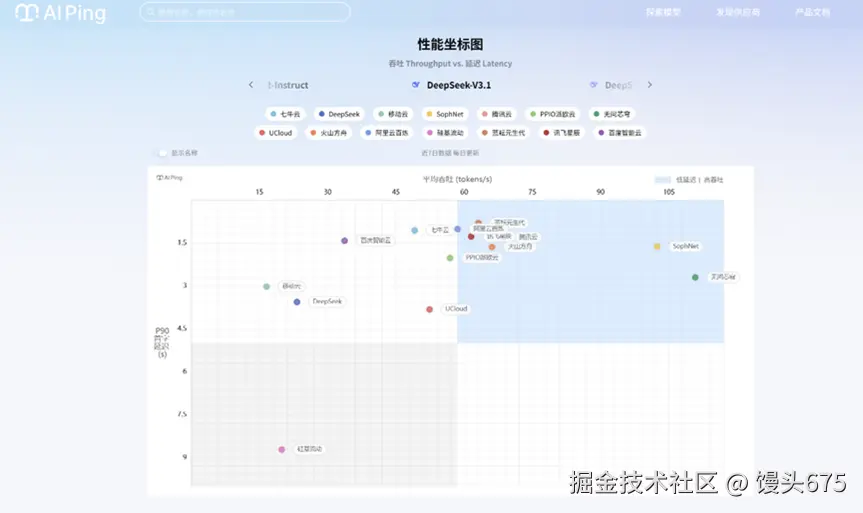Screen dimensions: 863x513
Task: Toggle the 无问芯穹 legend chip
Action: [x=612, y=114]
